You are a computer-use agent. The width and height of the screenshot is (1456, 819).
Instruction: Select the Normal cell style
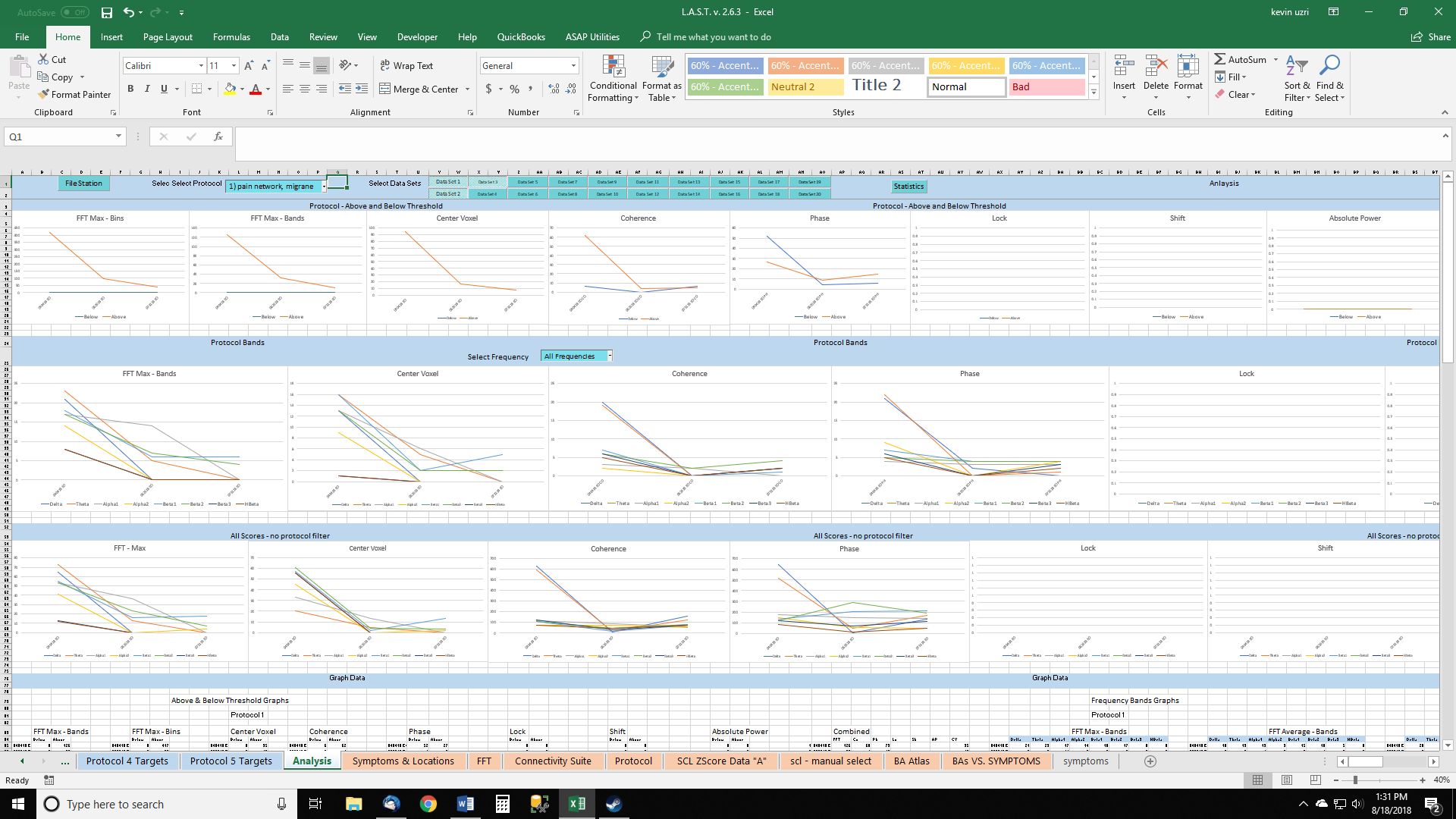(966, 86)
